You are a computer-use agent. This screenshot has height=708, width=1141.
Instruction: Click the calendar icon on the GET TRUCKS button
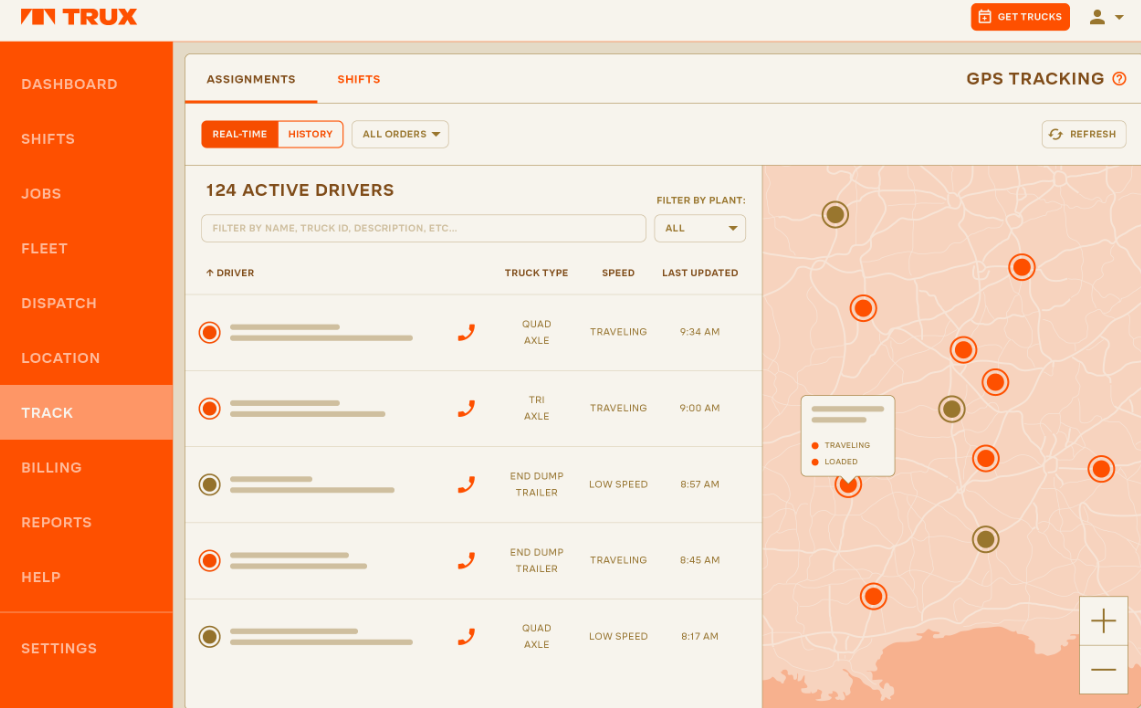tap(984, 16)
